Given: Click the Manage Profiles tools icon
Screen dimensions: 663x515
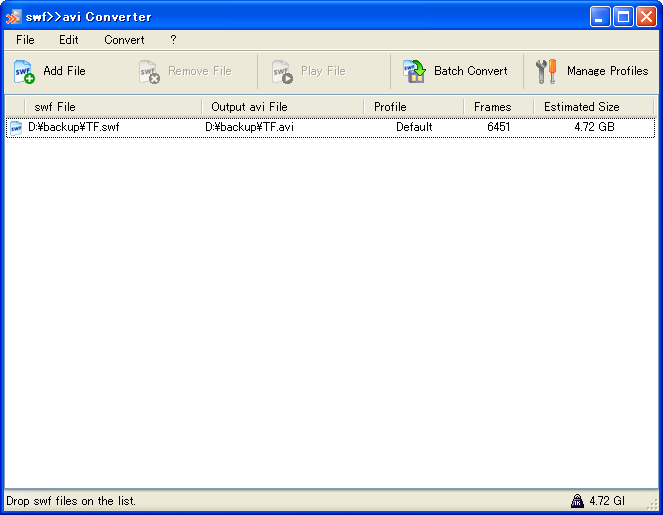Looking at the screenshot, I should click(546, 71).
